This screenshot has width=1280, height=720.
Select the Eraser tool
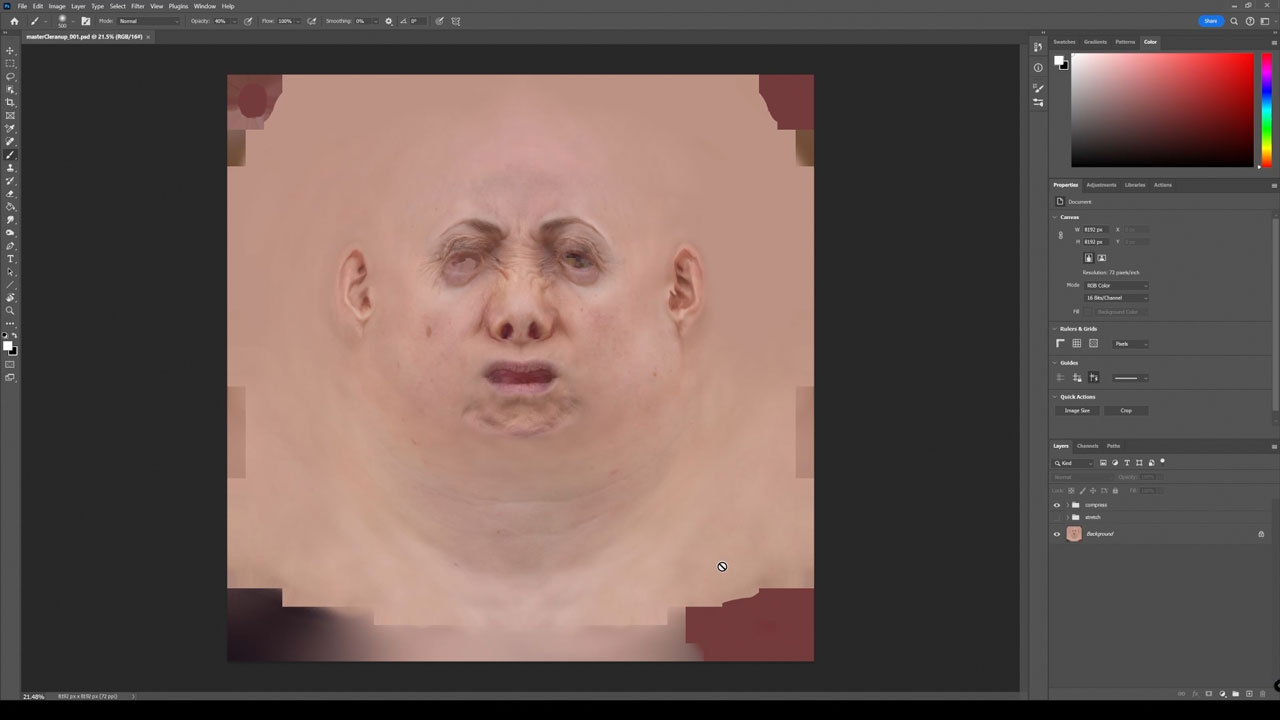tap(11, 194)
